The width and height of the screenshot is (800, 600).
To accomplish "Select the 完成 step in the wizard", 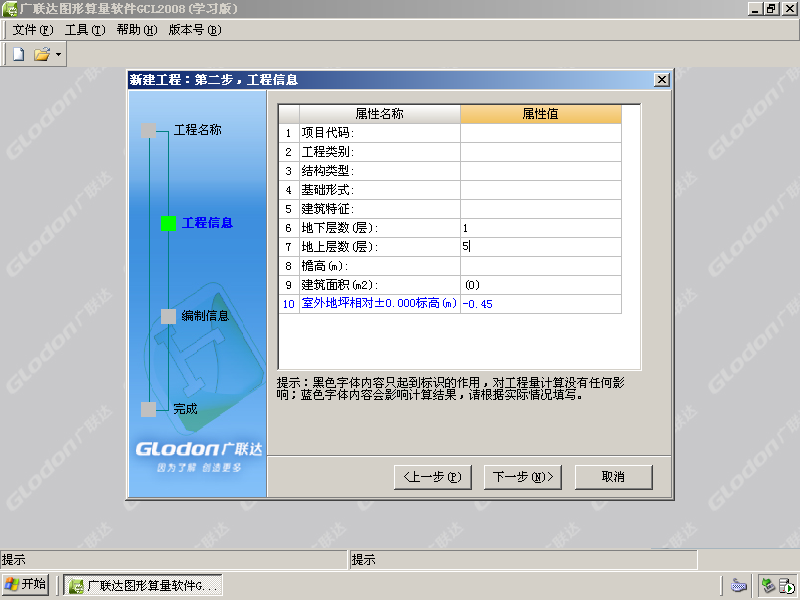I will [185, 409].
